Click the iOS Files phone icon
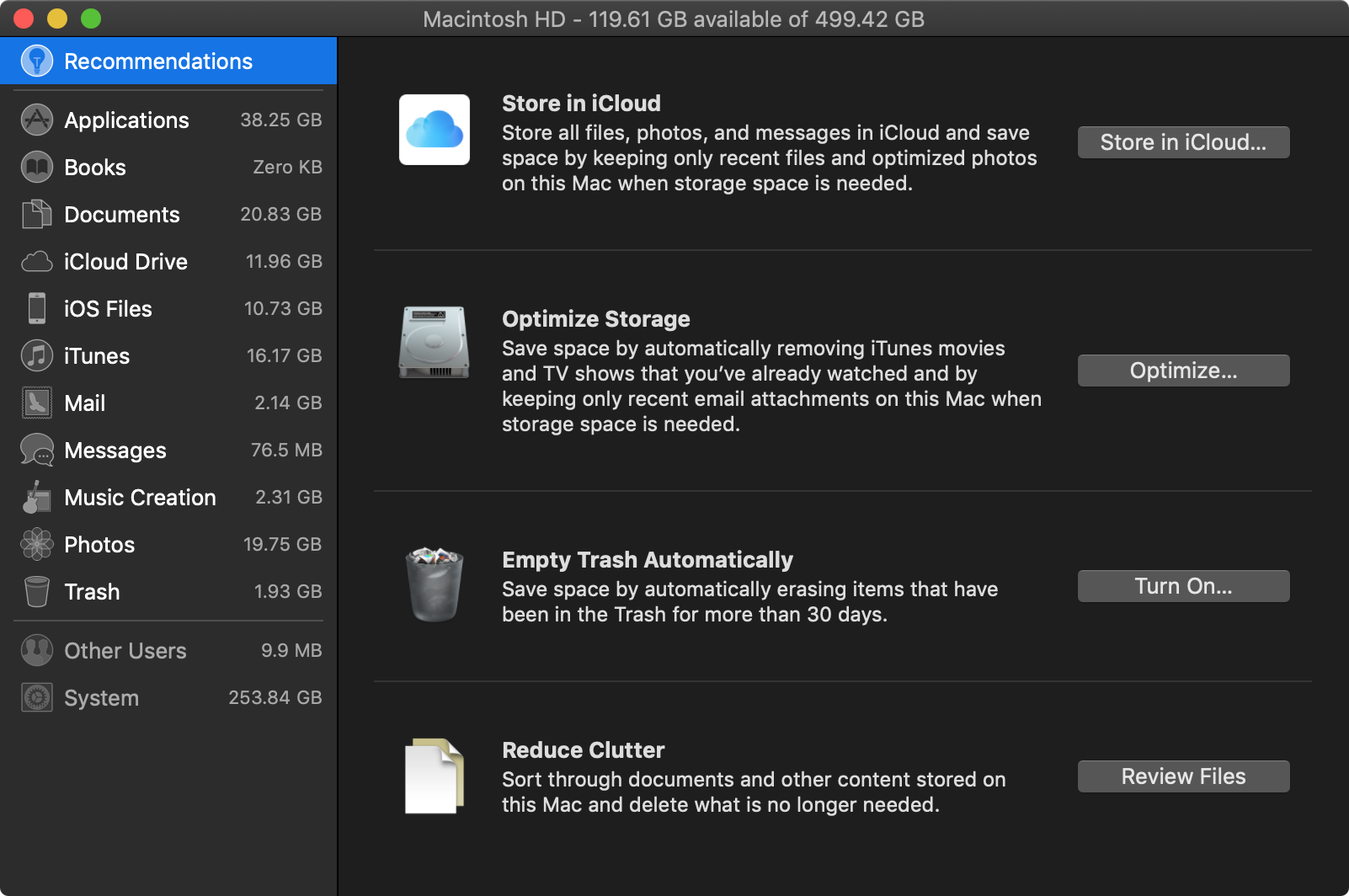1349x896 pixels. coord(37,308)
